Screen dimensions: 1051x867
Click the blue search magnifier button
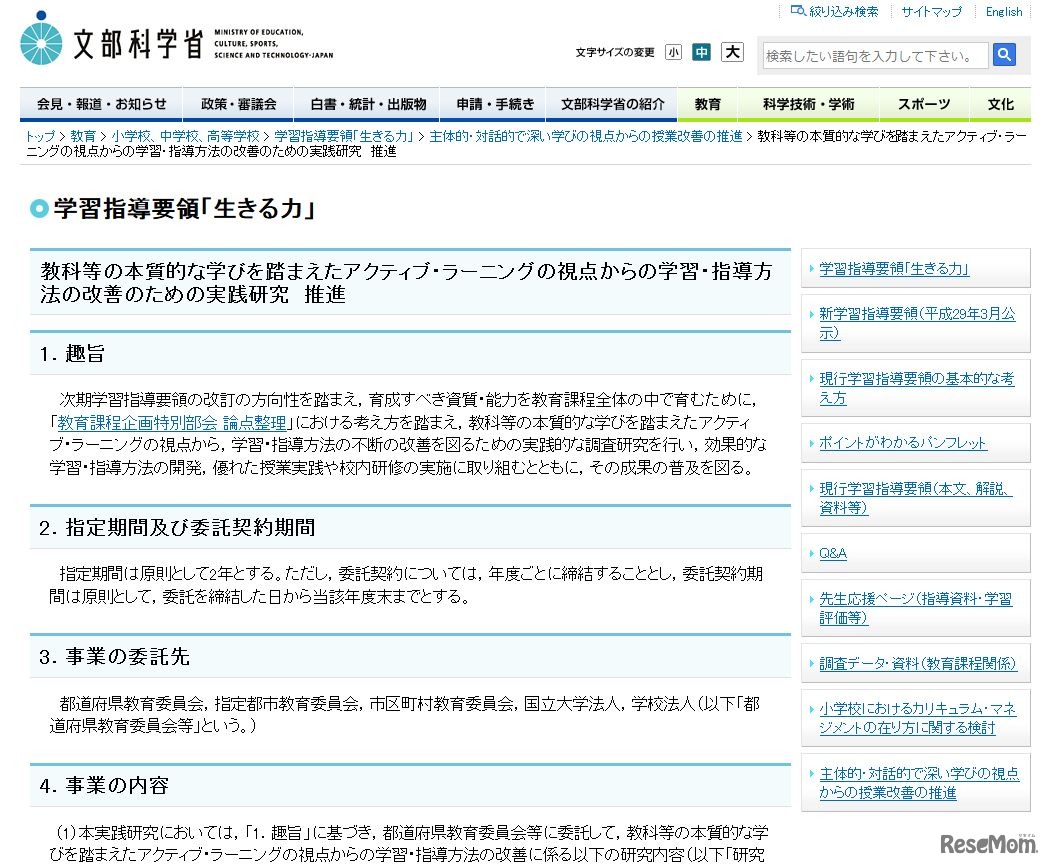(1003, 54)
